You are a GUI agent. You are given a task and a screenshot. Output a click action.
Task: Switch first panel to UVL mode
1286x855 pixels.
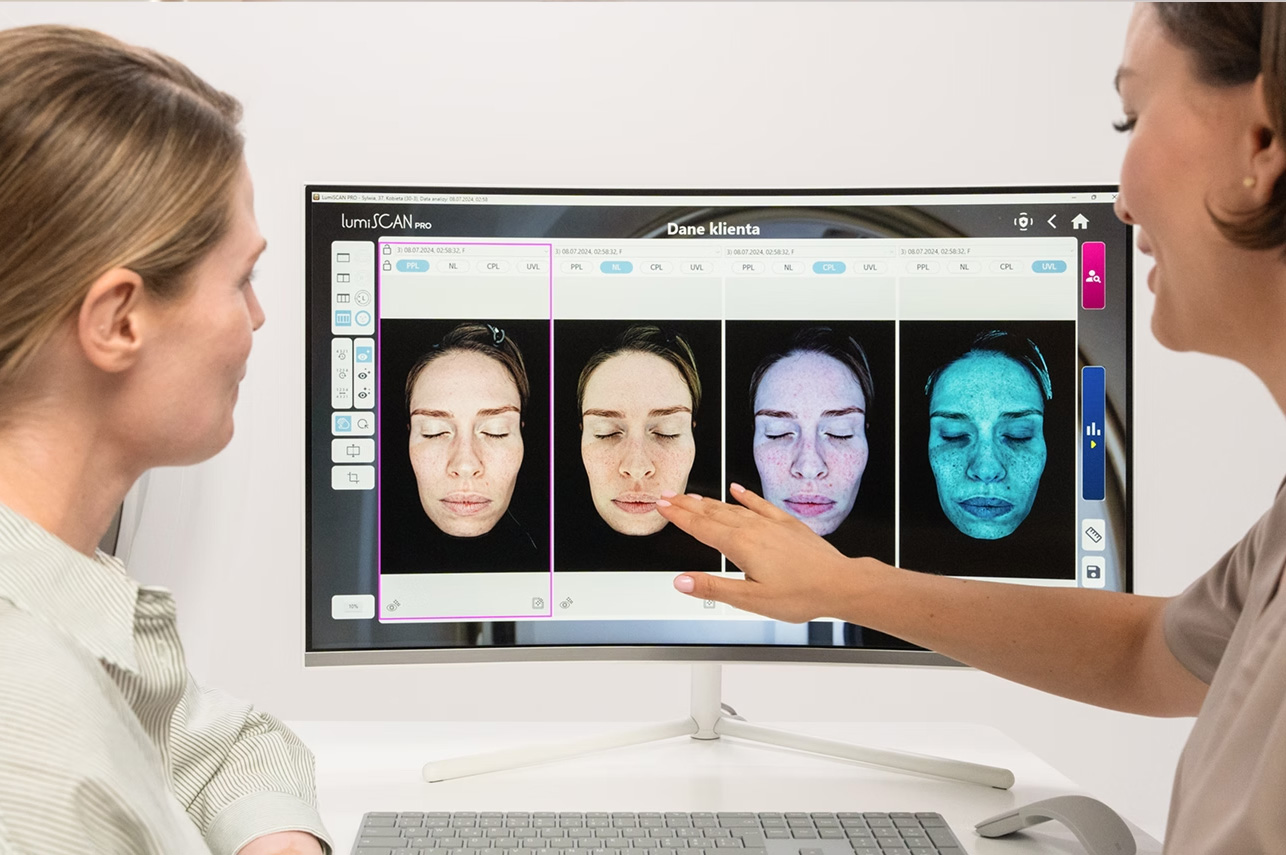[533, 267]
